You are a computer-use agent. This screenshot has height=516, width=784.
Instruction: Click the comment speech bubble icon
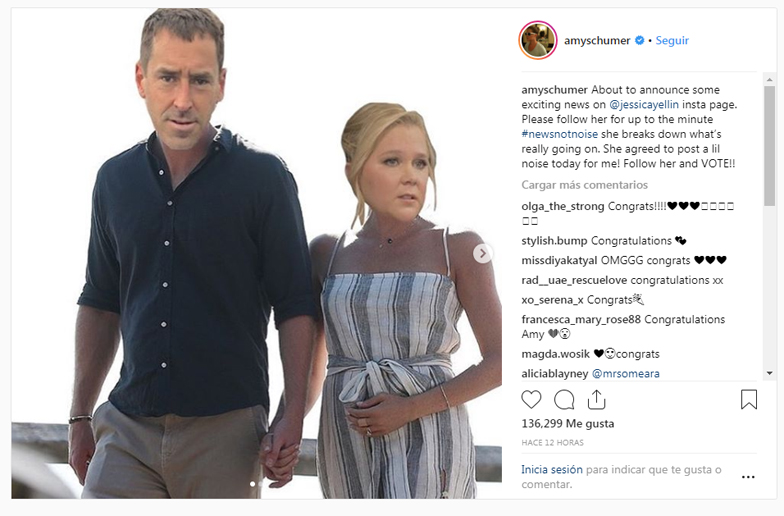(564, 400)
